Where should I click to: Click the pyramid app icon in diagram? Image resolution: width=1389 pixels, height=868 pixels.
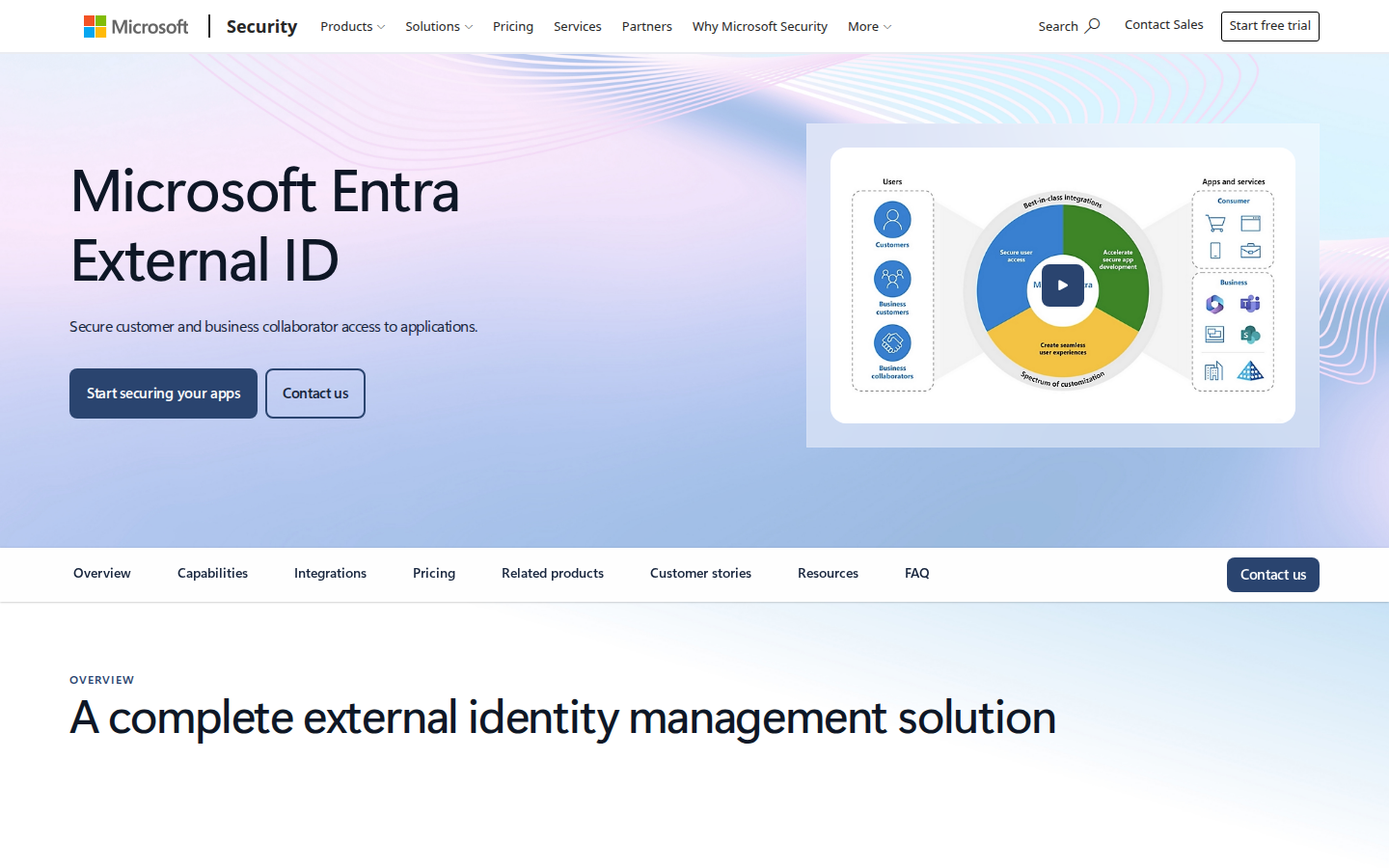tap(1250, 370)
